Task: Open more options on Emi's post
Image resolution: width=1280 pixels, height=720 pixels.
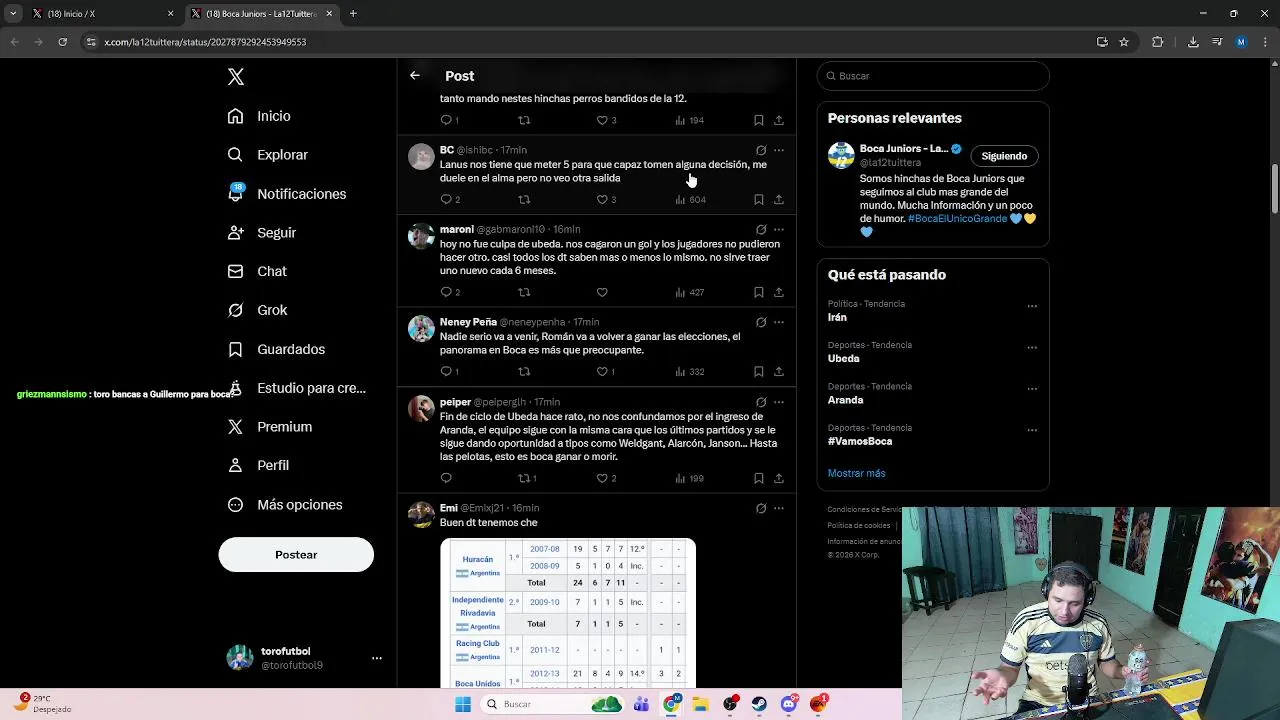Action: click(x=779, y=509)
